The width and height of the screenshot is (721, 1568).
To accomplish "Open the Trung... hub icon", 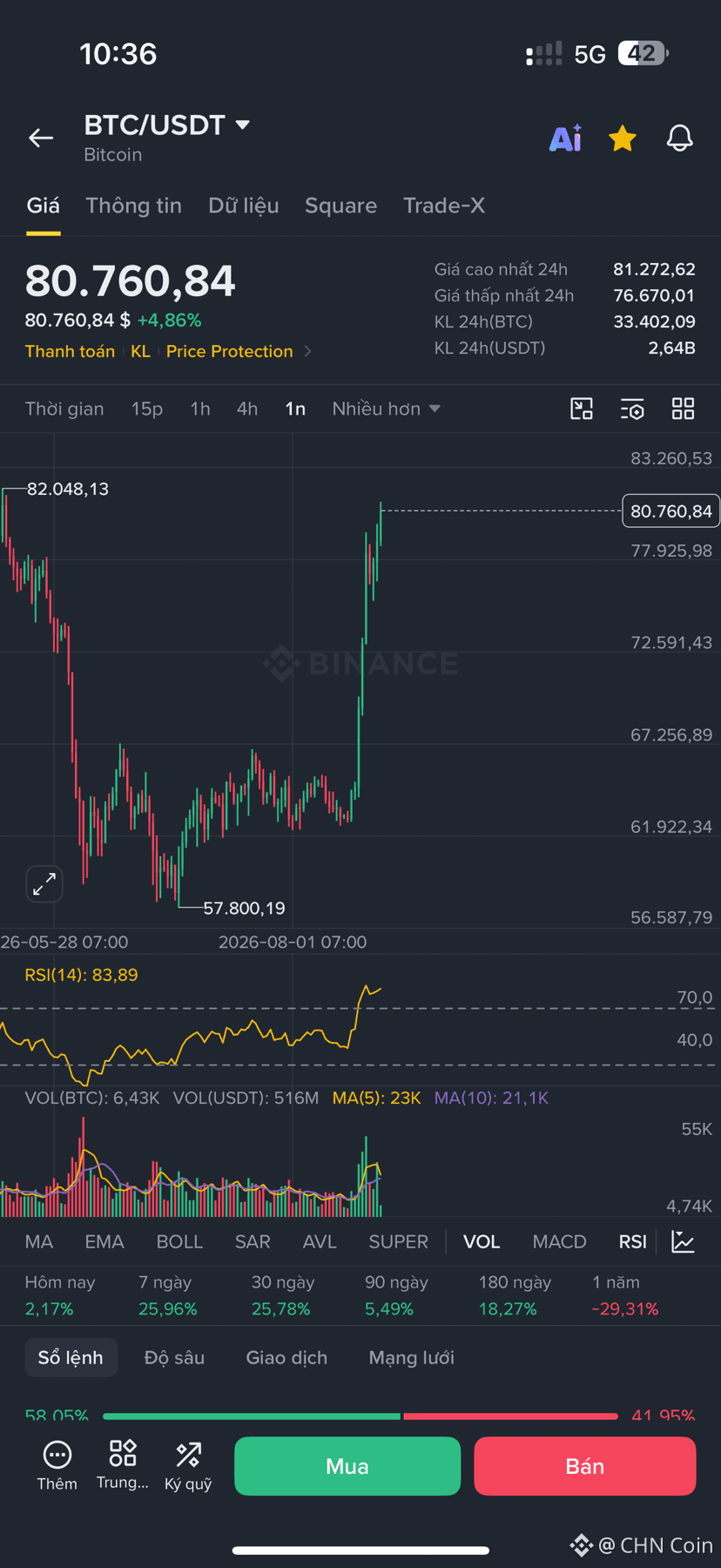I will (122, 1465).
